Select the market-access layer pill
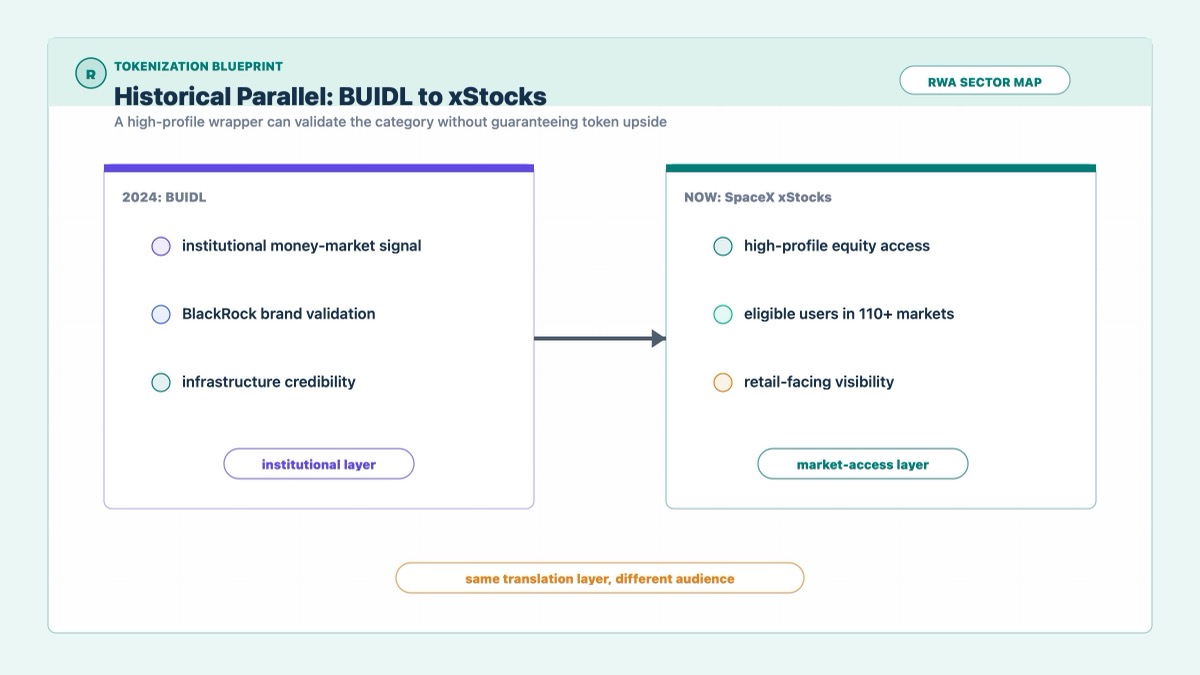The width and height of the screenshot is (1200, 675). tap(863, 464)
